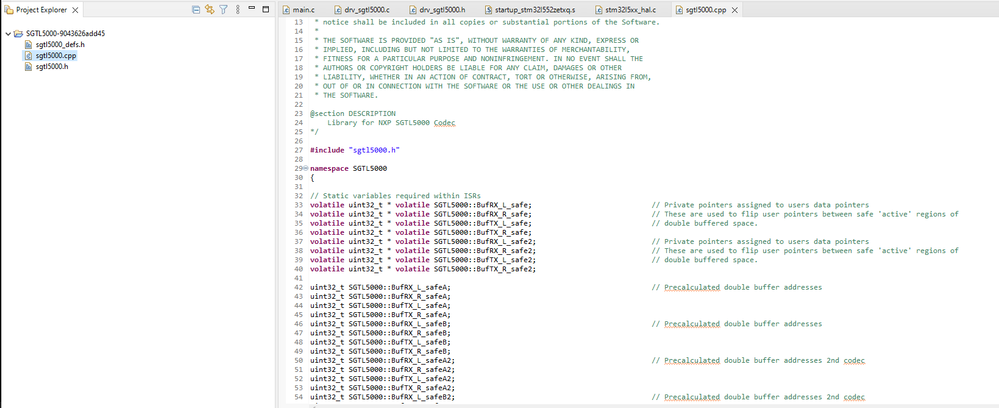The height and width of the screenshot is (408, 999).
Task: Click 'THE SOFTWARE IS PROVIDED "AS IS"' comment line
Action: [x=477, y=40]
